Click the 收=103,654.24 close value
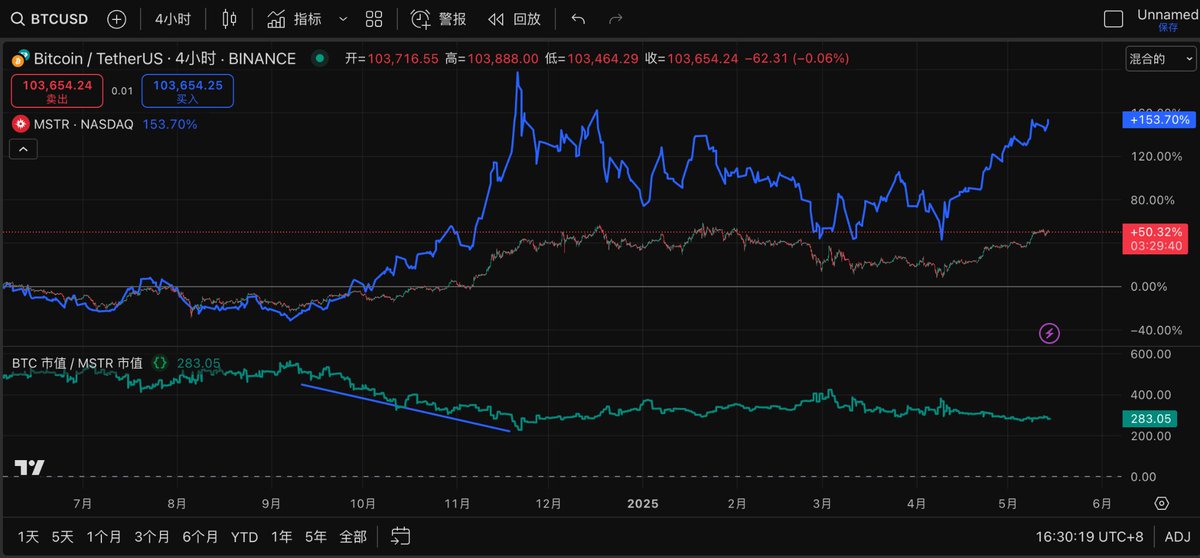 [692, 59]
